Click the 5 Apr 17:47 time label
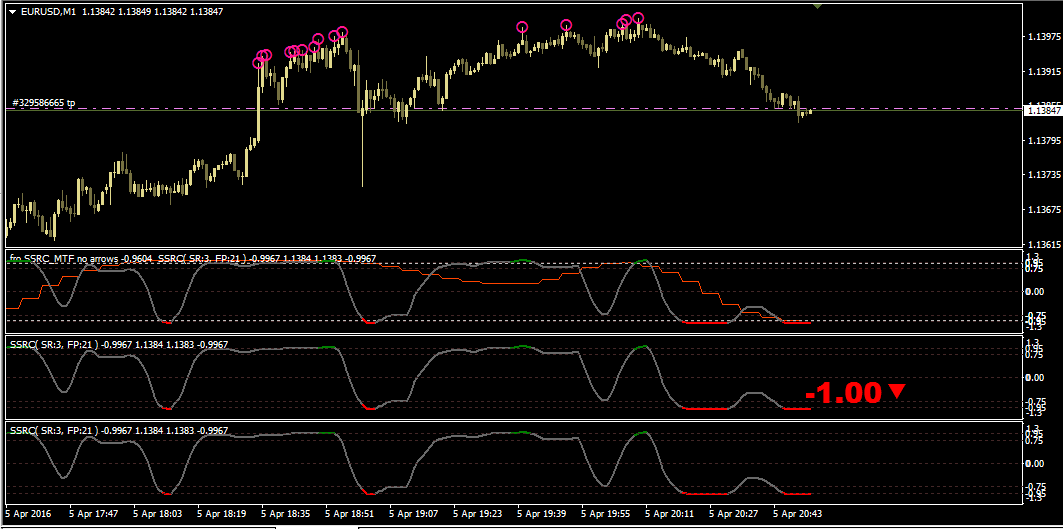Screen dimensions: 1063x529 tap(95, 513)
